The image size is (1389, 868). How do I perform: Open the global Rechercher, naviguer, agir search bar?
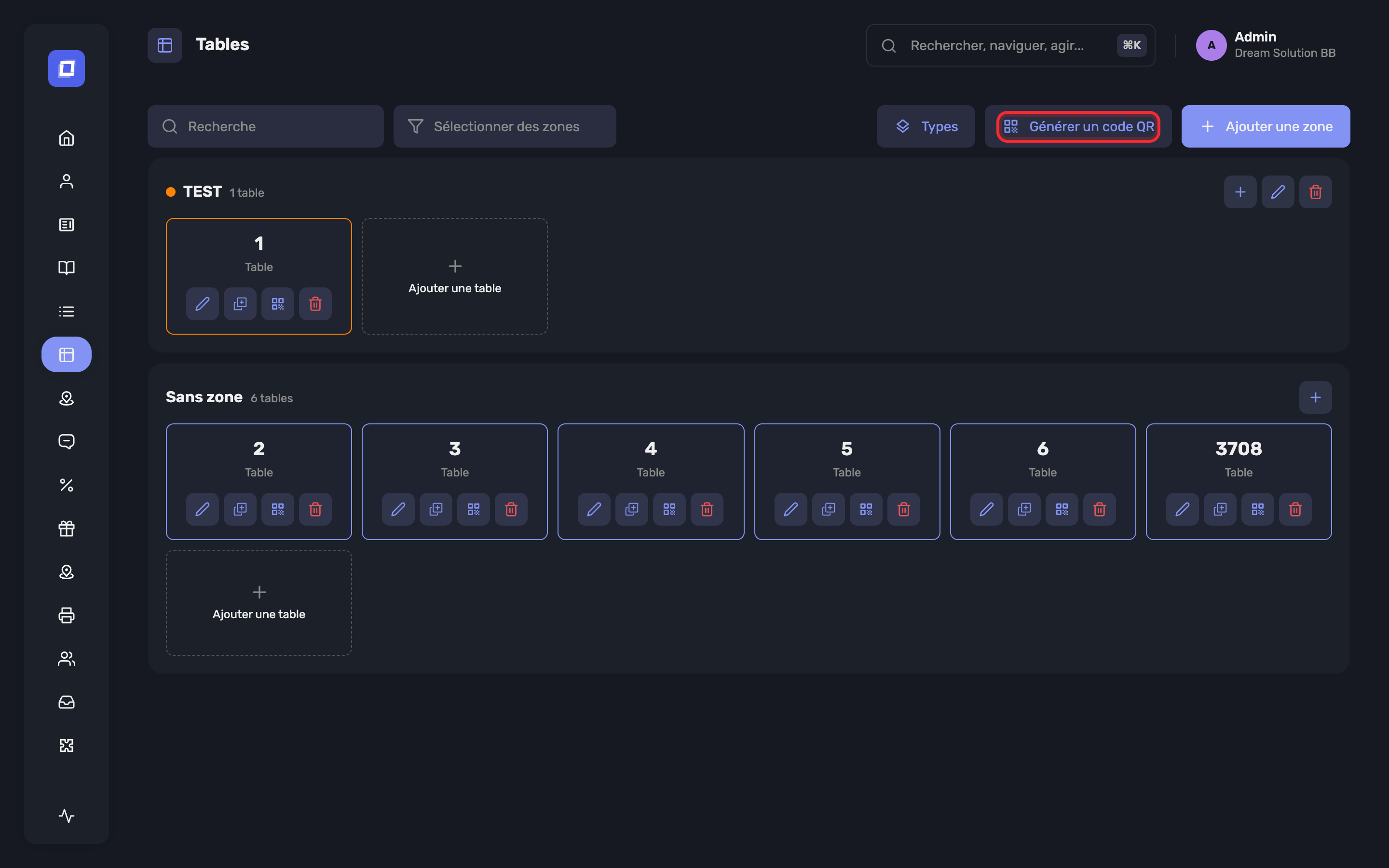1010,45
